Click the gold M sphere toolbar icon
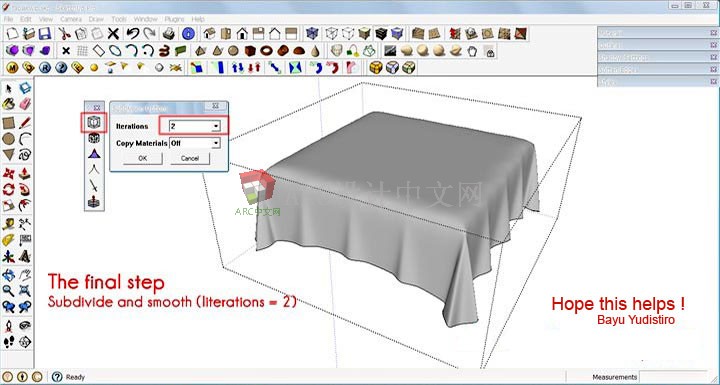This screenshot has height=385, width=720. 12,68
